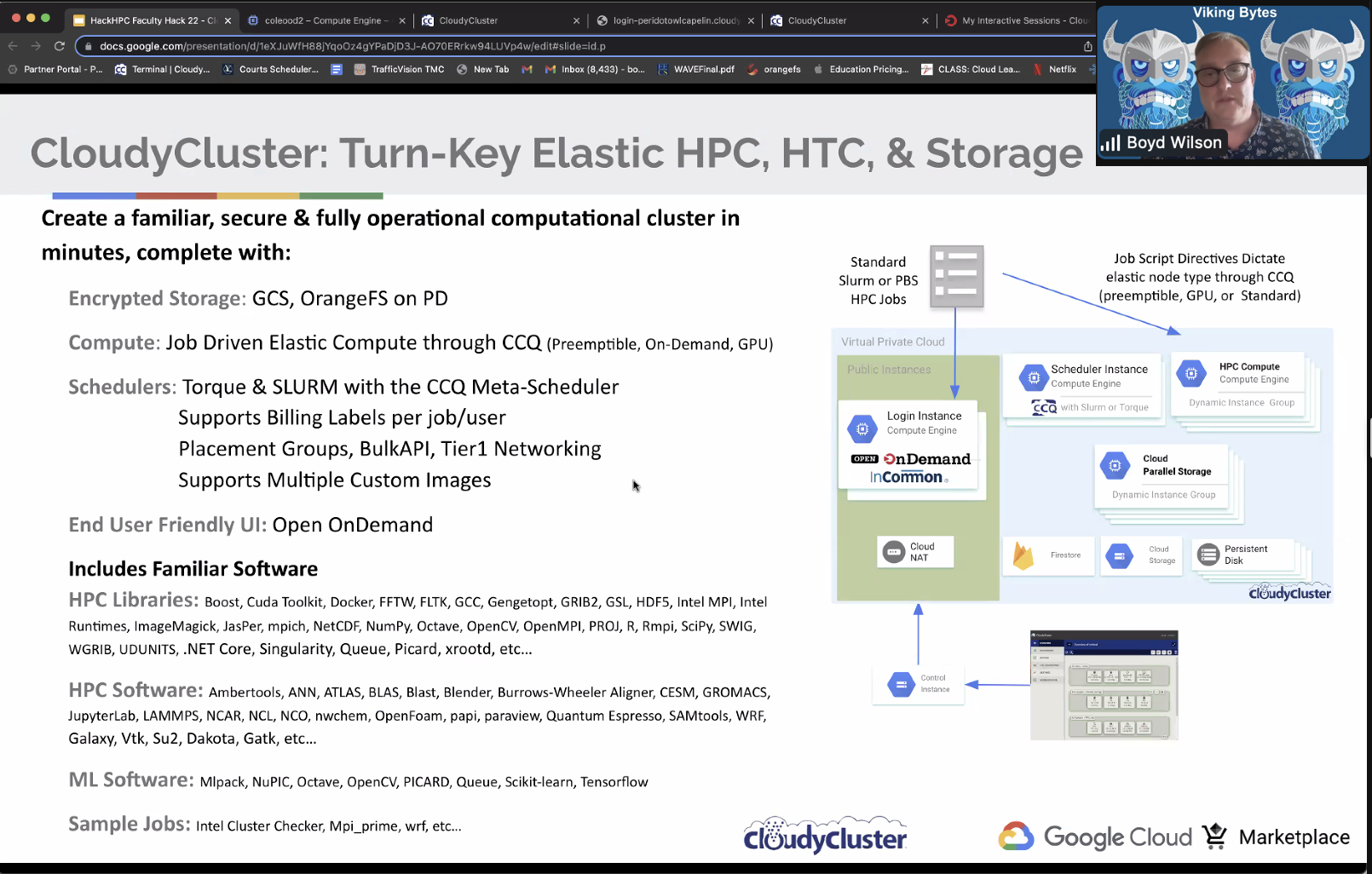This screenshot has height=874, width=1372.
Task: Click the Persistent Disk icon
Action: (1208, 555)
